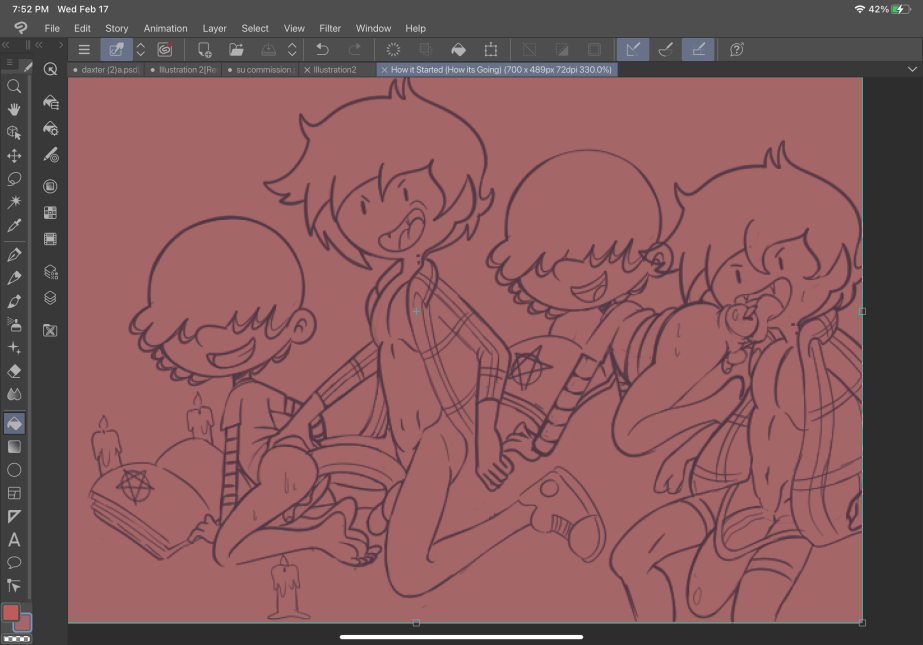
Task: Select the Eyedropper tool
Action: [x=14, y=227]
